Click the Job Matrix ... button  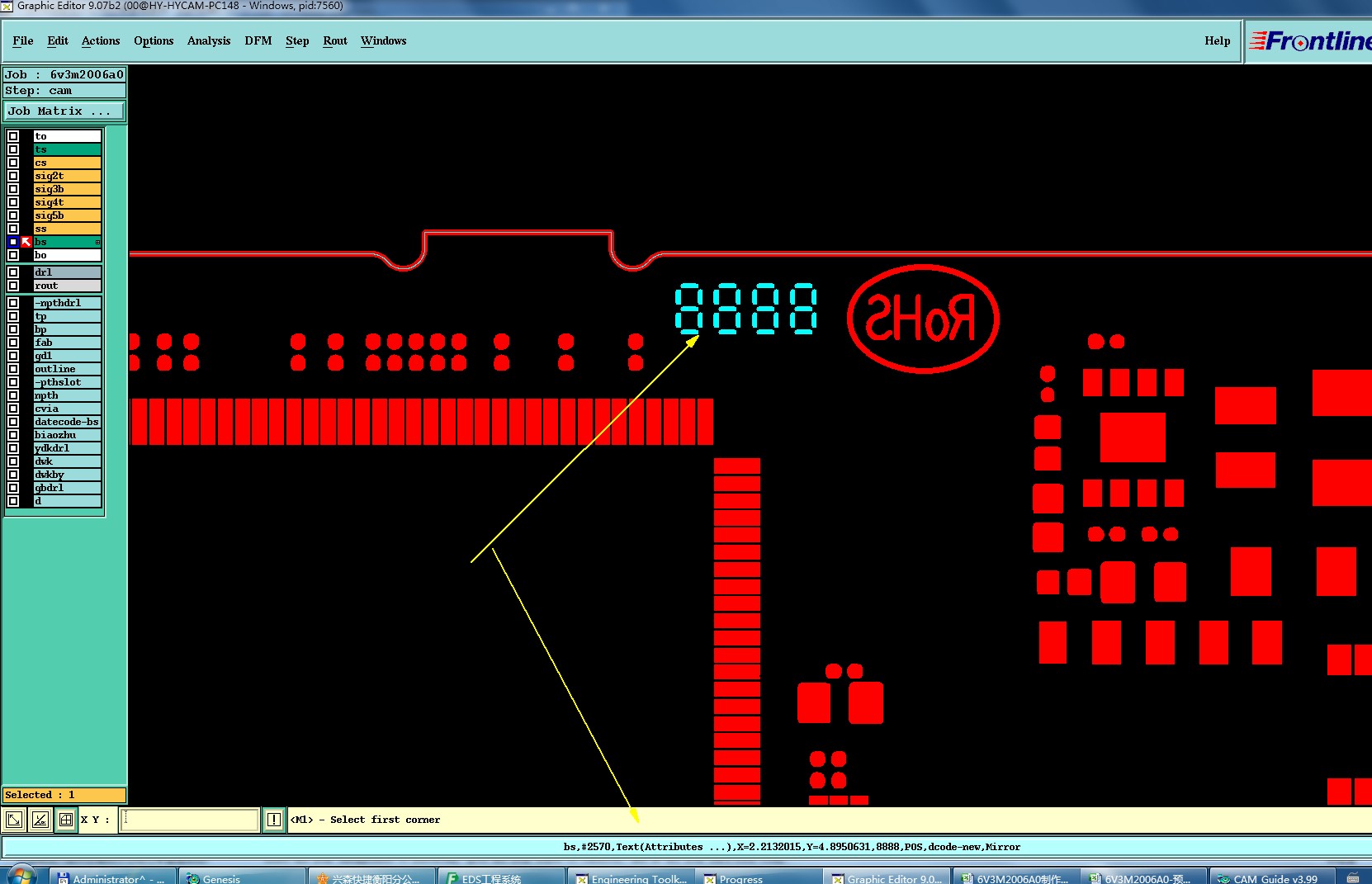point(65,111)
